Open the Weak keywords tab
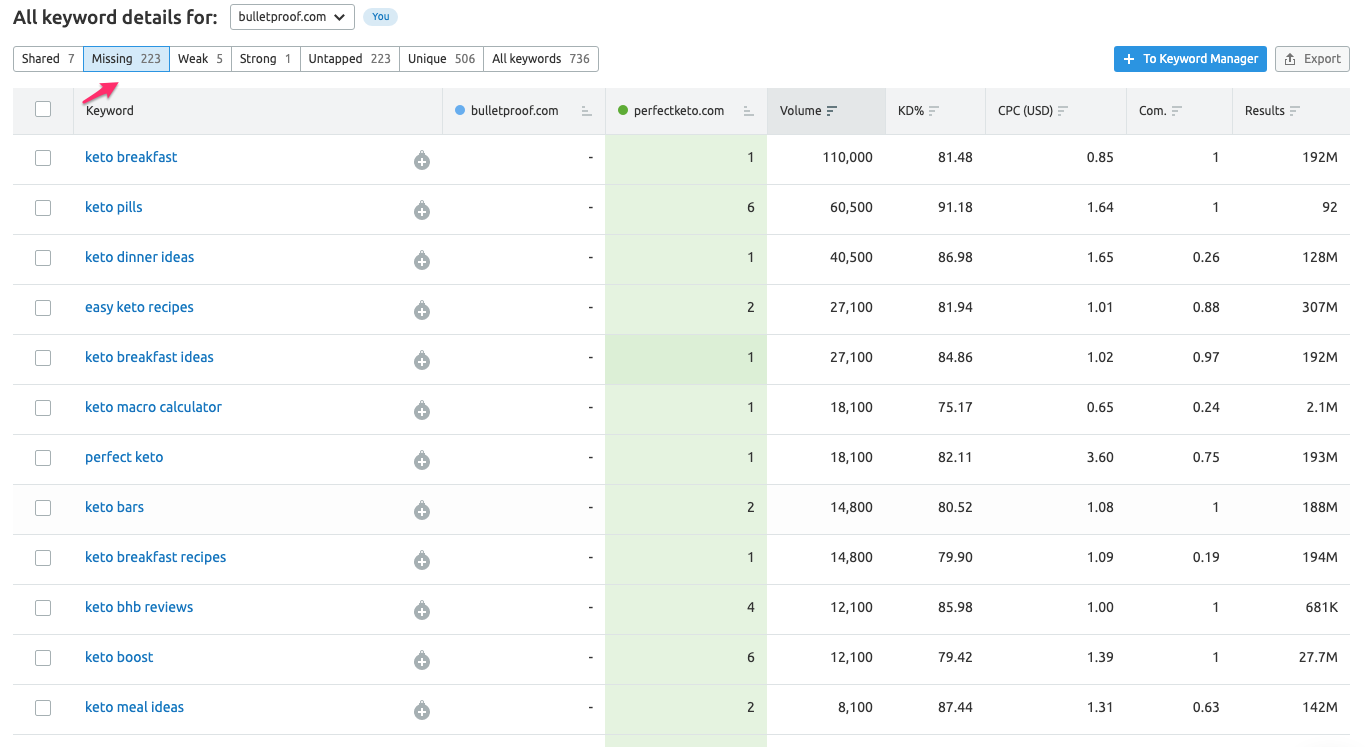 [200, 59]
